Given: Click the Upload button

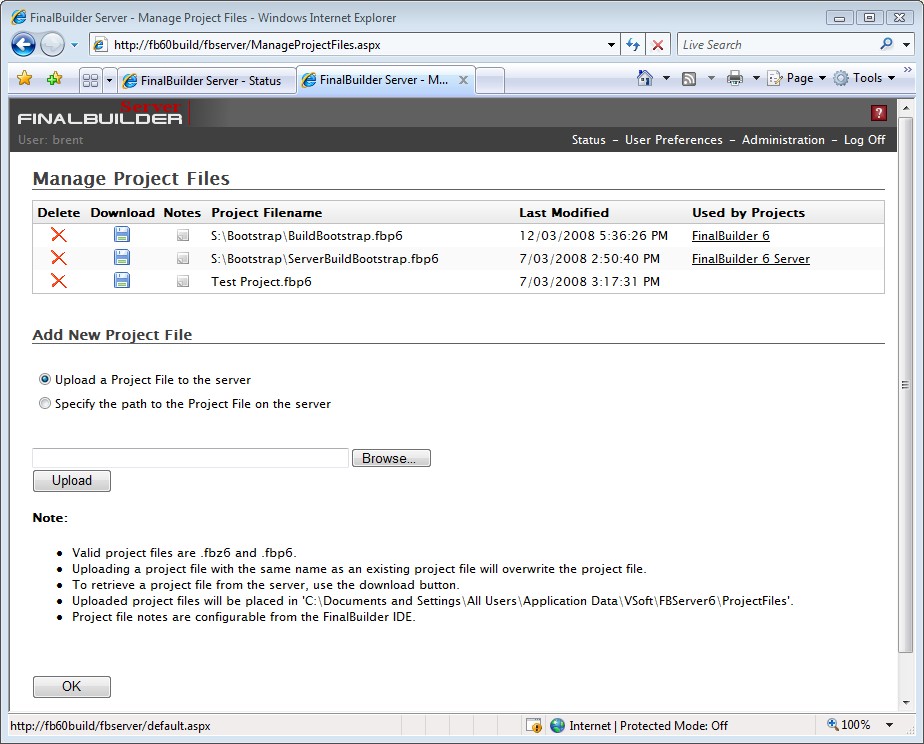Looking at the screenshot, I should (x=72, y=481).
